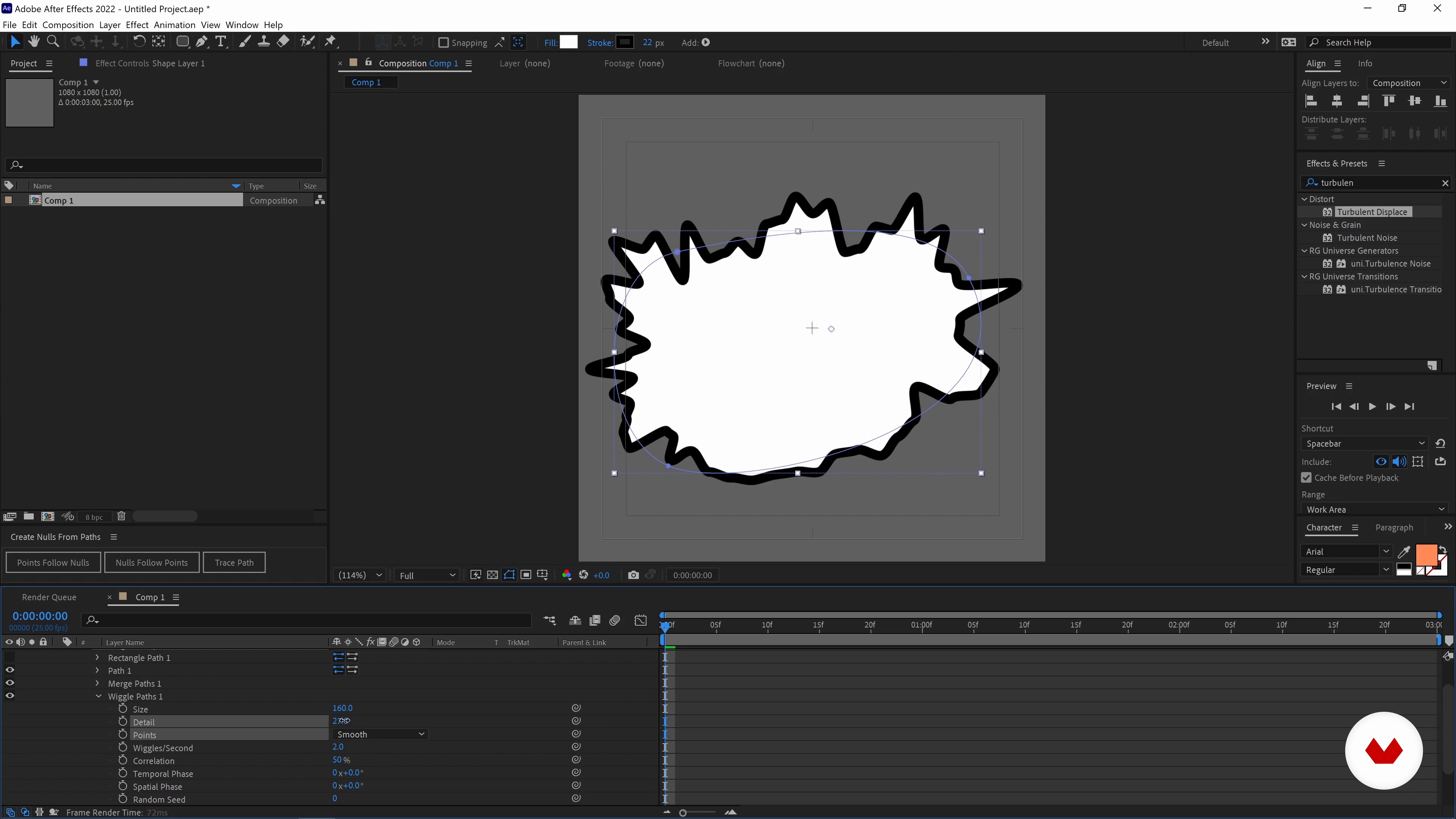Select the Pen tool
The height and width of the screenshot is (819, 1456).
(201, 41)
